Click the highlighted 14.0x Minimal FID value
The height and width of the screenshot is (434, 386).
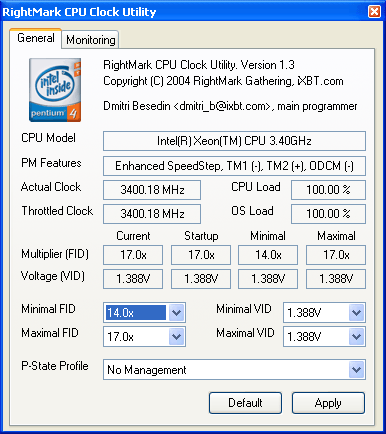pos(136,313)
